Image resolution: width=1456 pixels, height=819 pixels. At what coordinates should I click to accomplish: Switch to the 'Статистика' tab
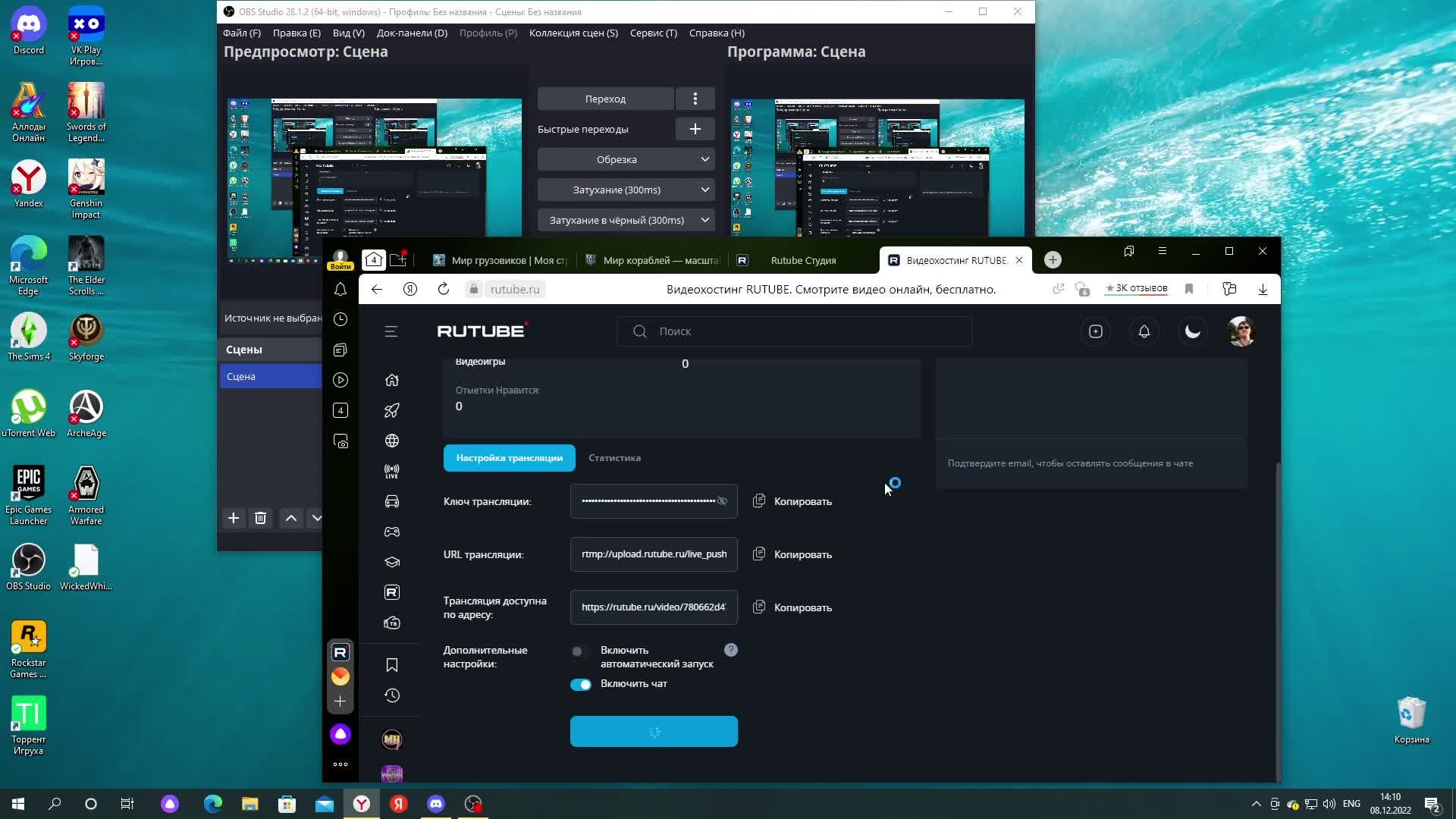pos(614,458)
